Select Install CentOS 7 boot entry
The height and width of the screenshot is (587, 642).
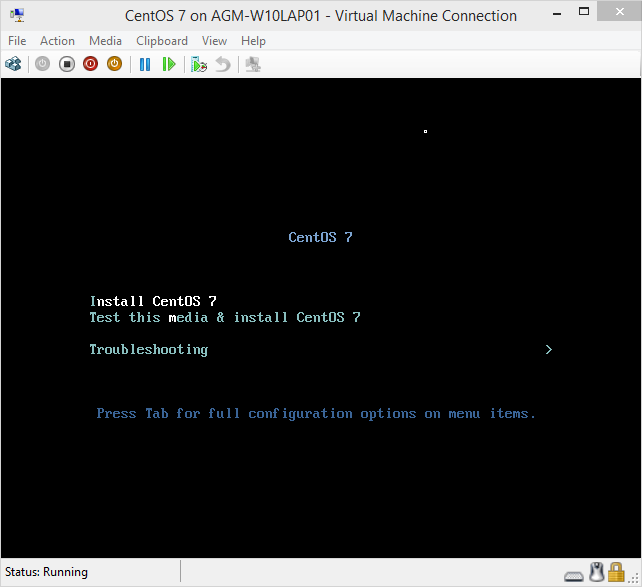coord(153,301)
